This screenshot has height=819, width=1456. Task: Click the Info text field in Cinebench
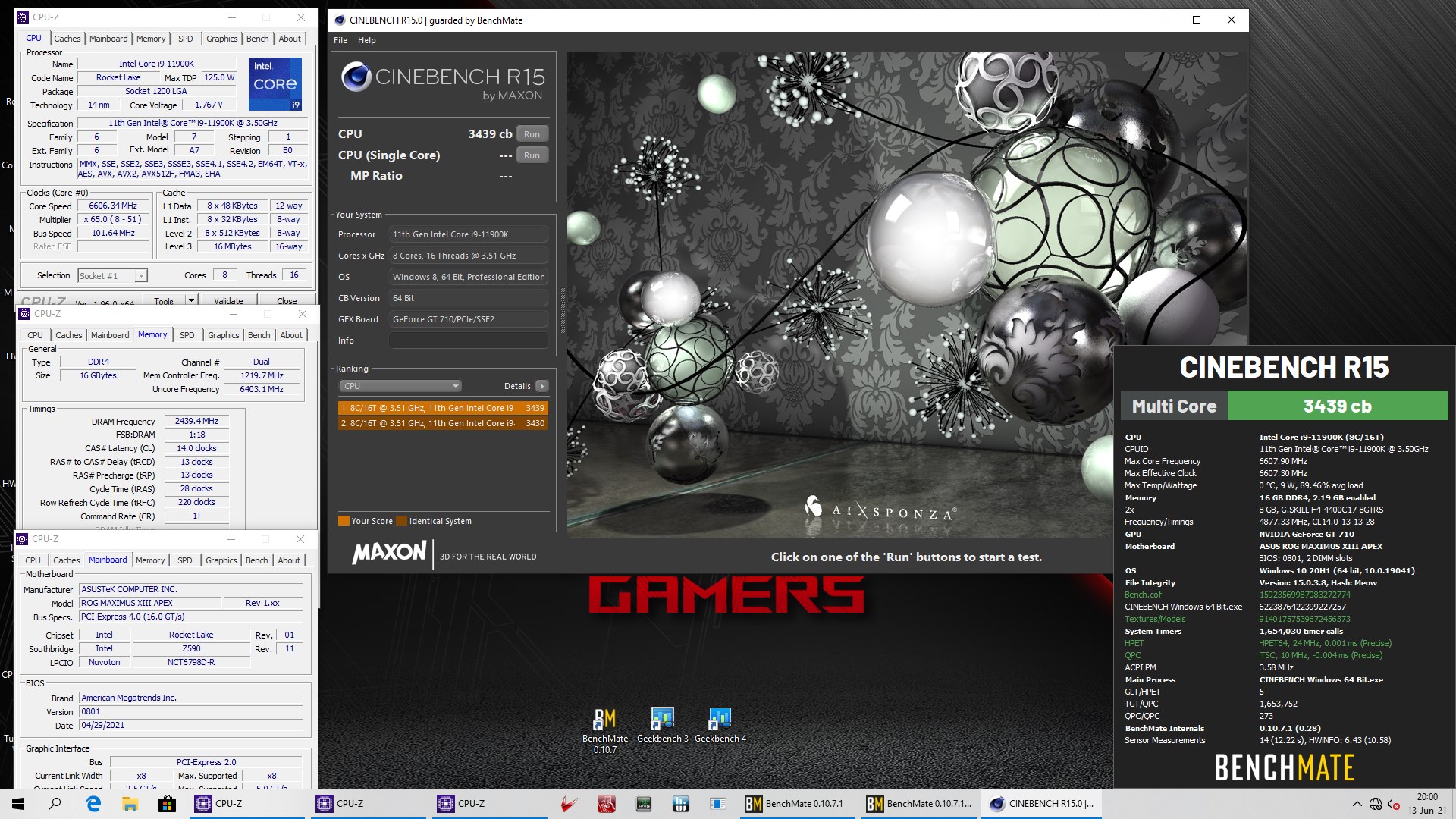[469, 340]
